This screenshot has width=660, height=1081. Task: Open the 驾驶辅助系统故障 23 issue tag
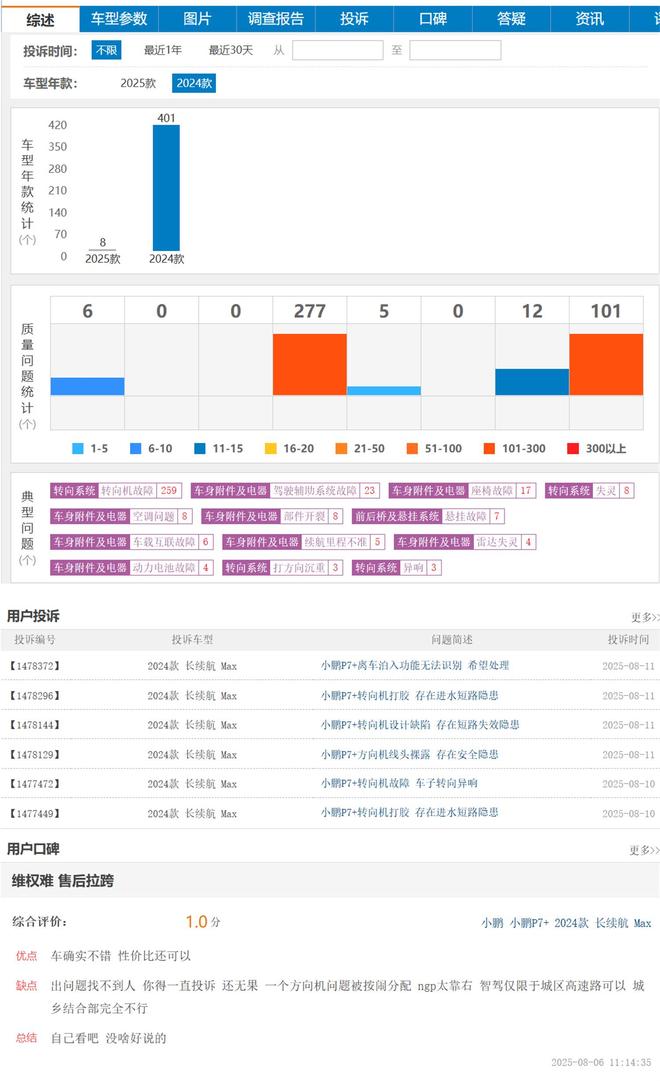tap(286, 491)
